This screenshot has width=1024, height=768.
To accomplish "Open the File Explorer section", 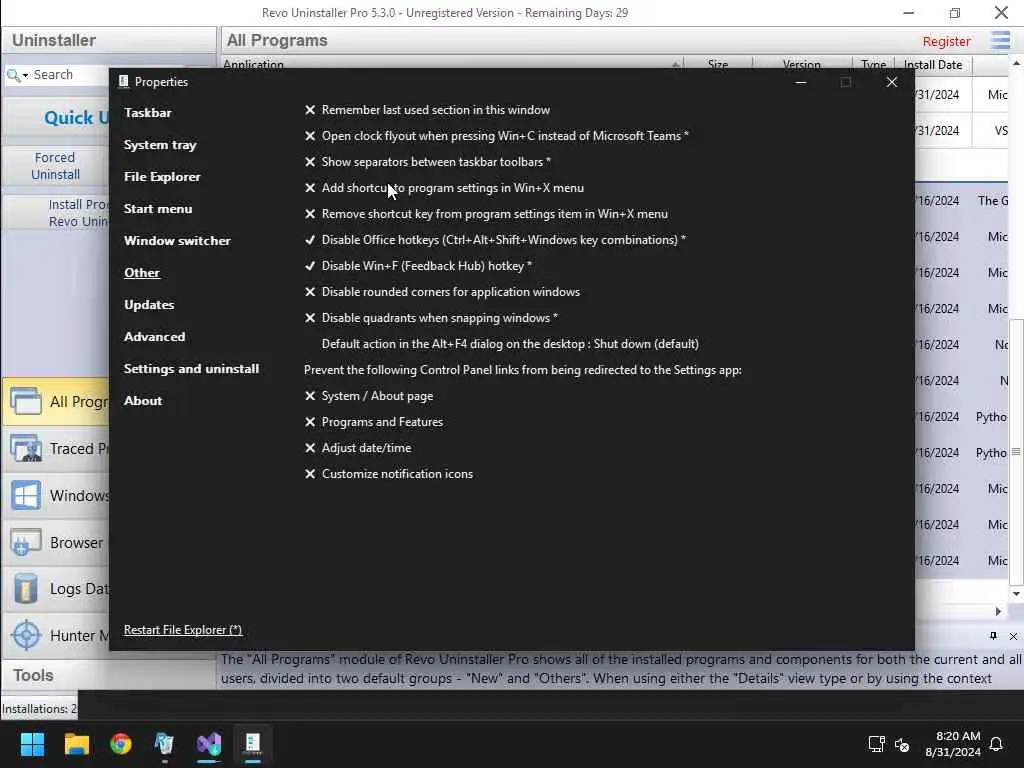I will pyautogui.click(x=162, y=177).
